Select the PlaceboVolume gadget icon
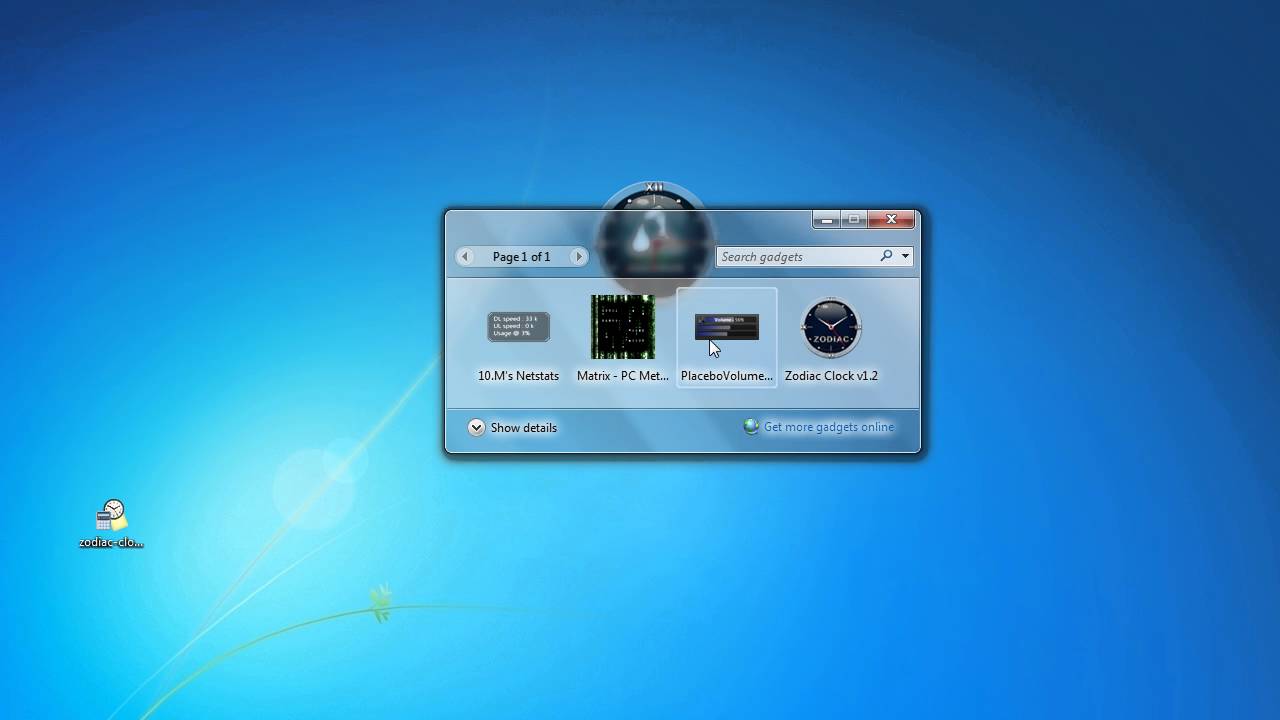 click(x=727, y=327)
